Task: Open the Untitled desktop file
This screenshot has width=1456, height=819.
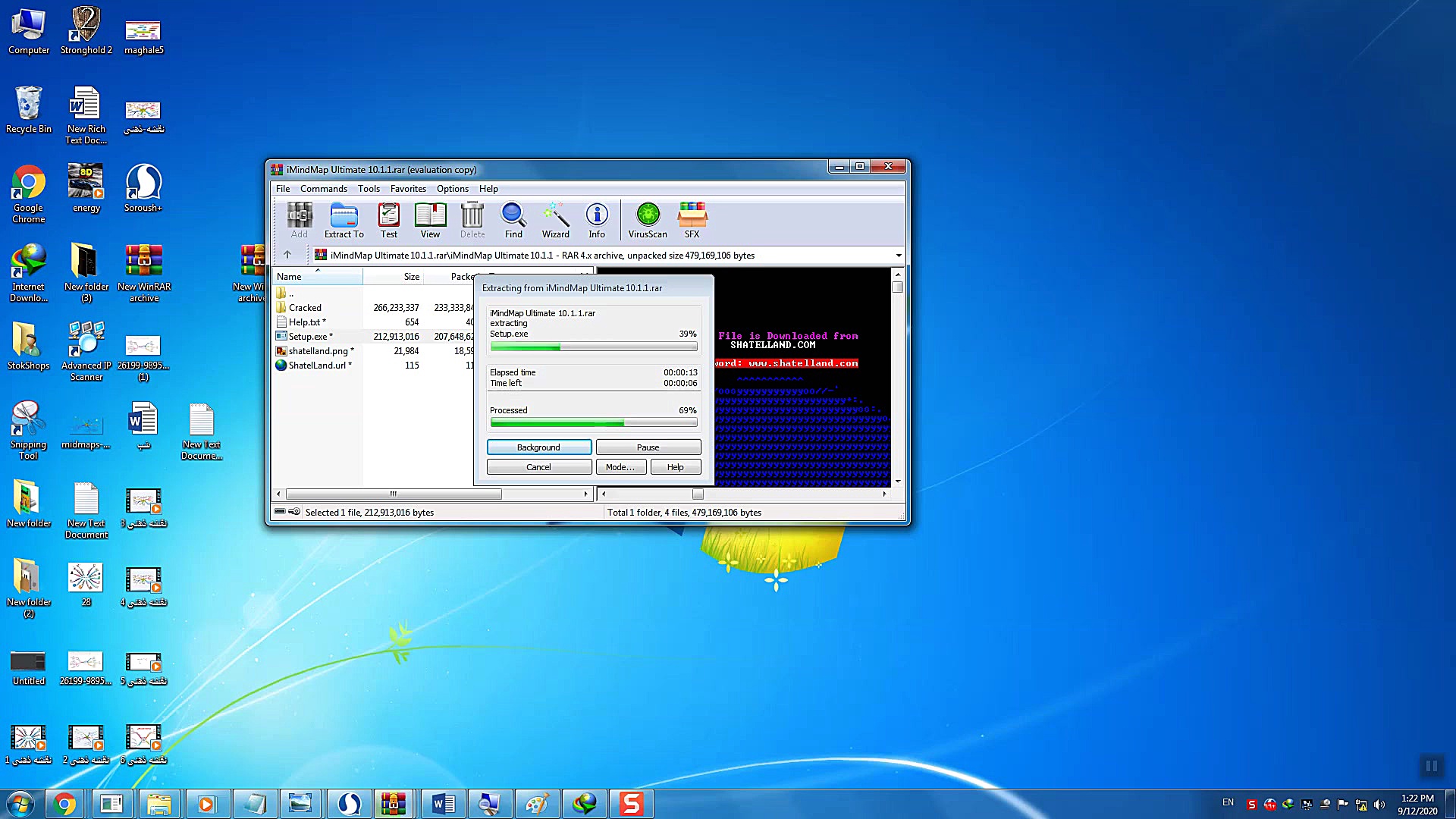Action: click(29, 668)
